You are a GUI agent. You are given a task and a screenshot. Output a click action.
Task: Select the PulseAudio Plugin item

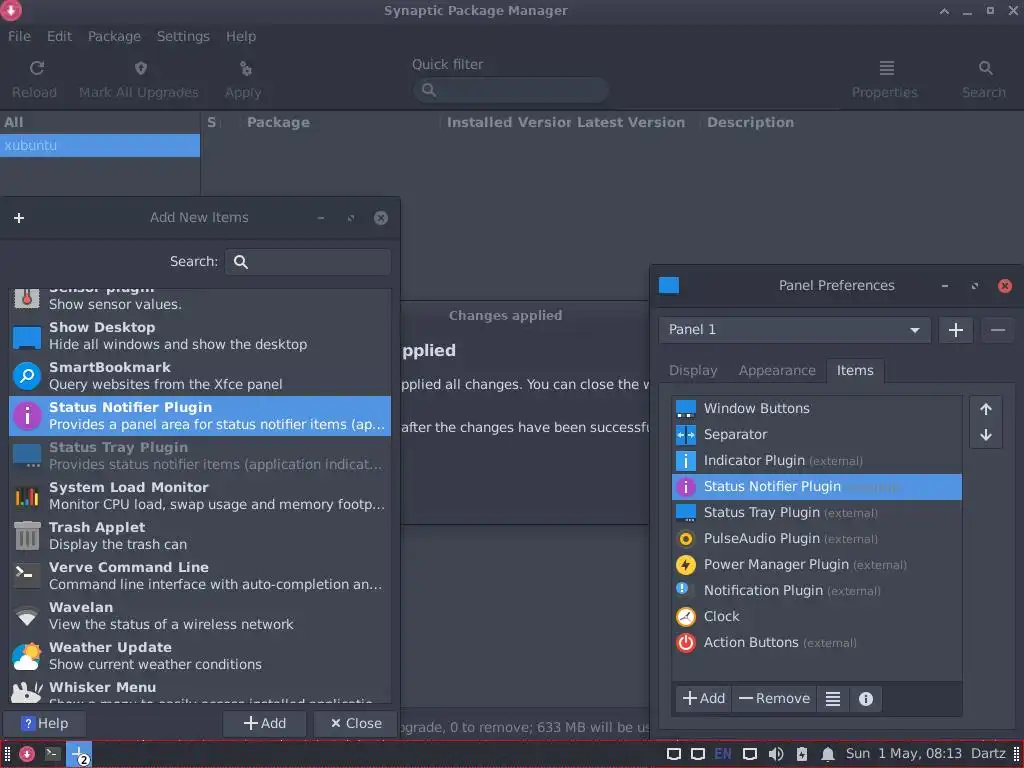[x=816, y=539]
